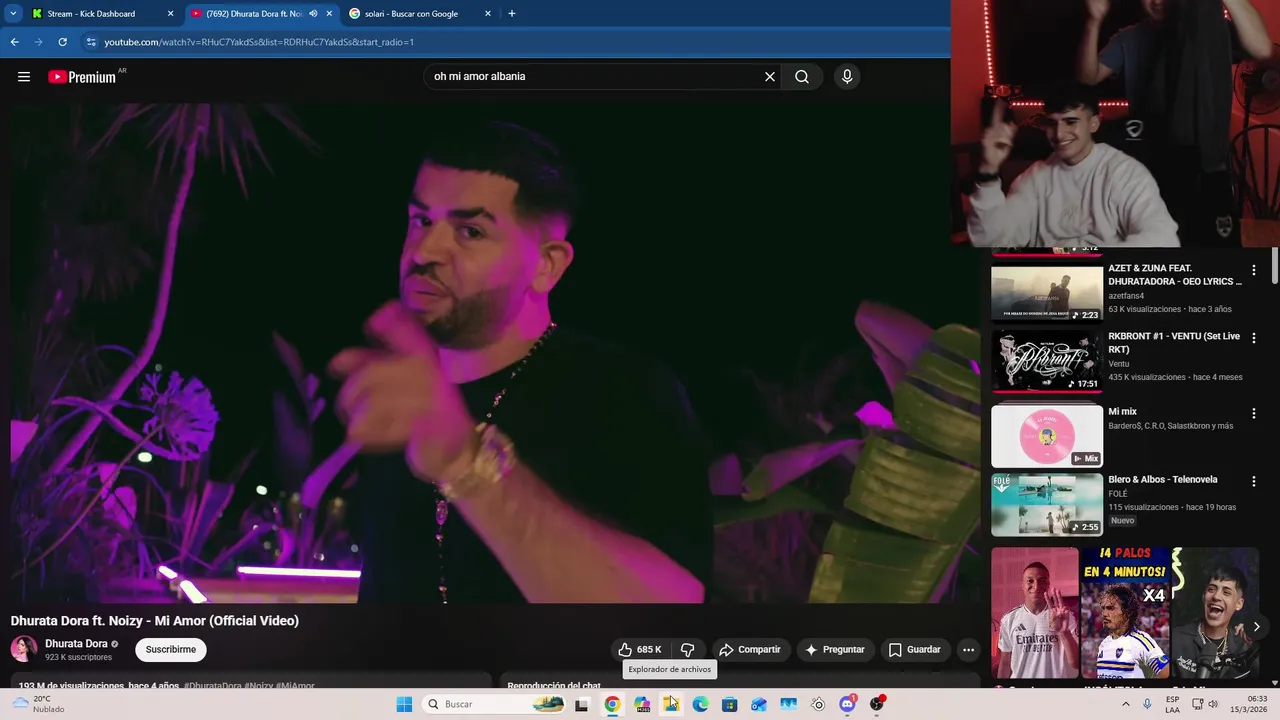This screenshot has height=720, width=1280.
Task: Open tab search dropdown arrow
Action: [13, 14]
